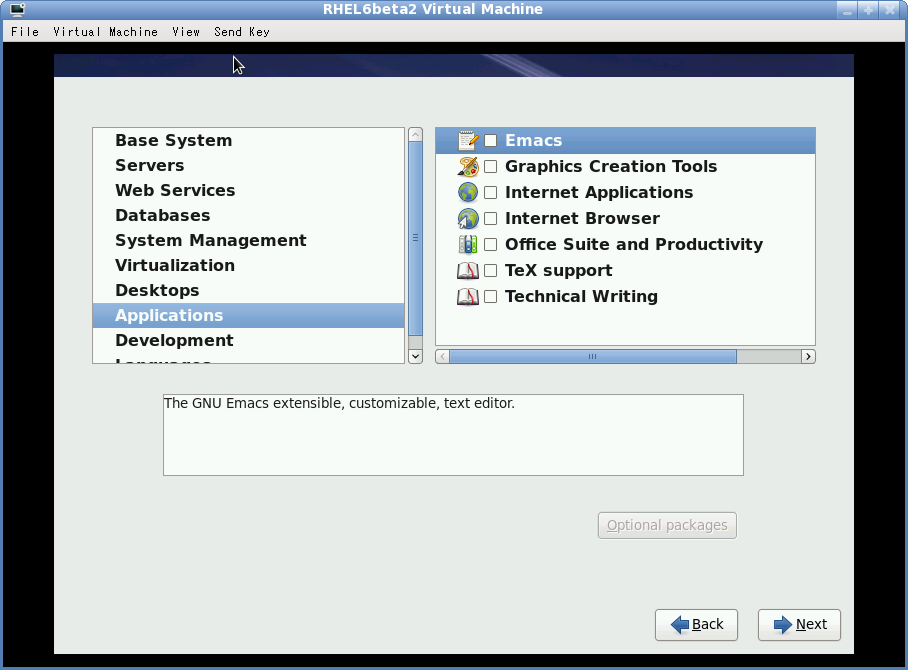Click the virtual machine monitor icon in title bar
The image size is (908, 670).
[17, 9]
